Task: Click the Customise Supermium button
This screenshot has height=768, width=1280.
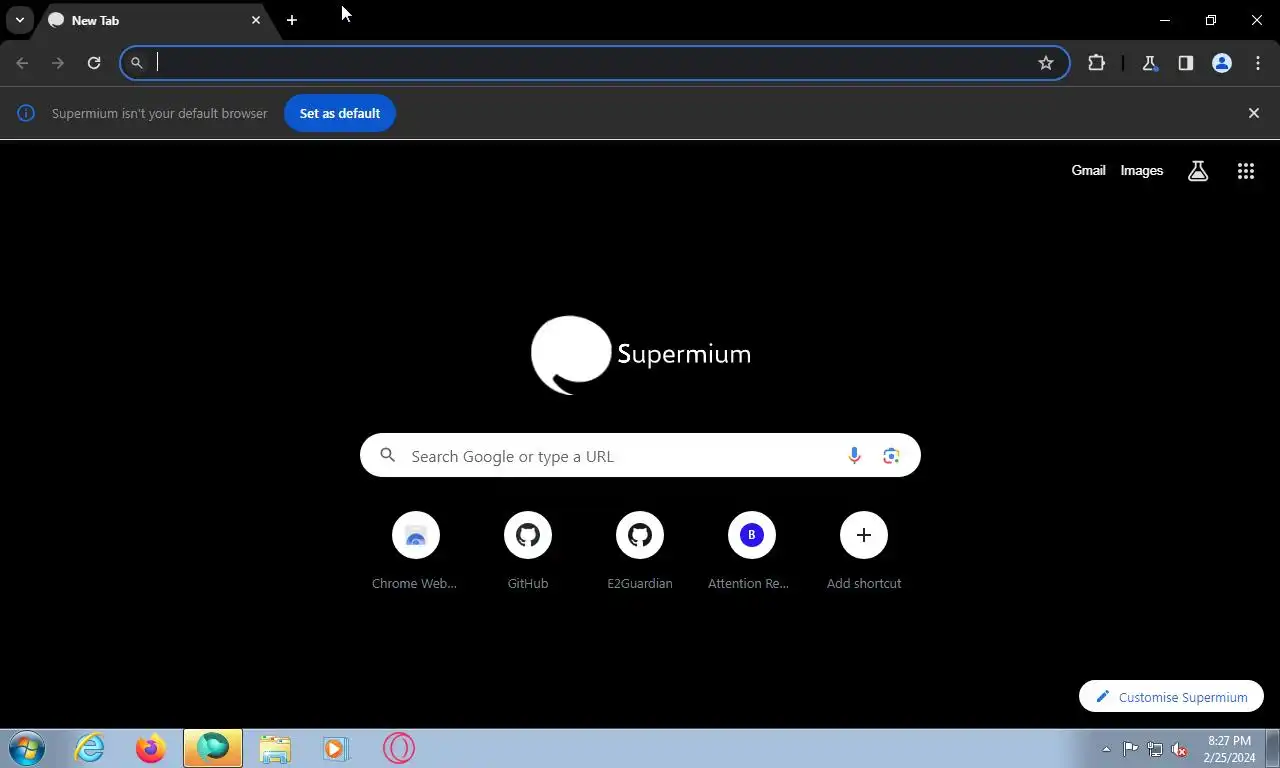Action: coord(1171,697)
